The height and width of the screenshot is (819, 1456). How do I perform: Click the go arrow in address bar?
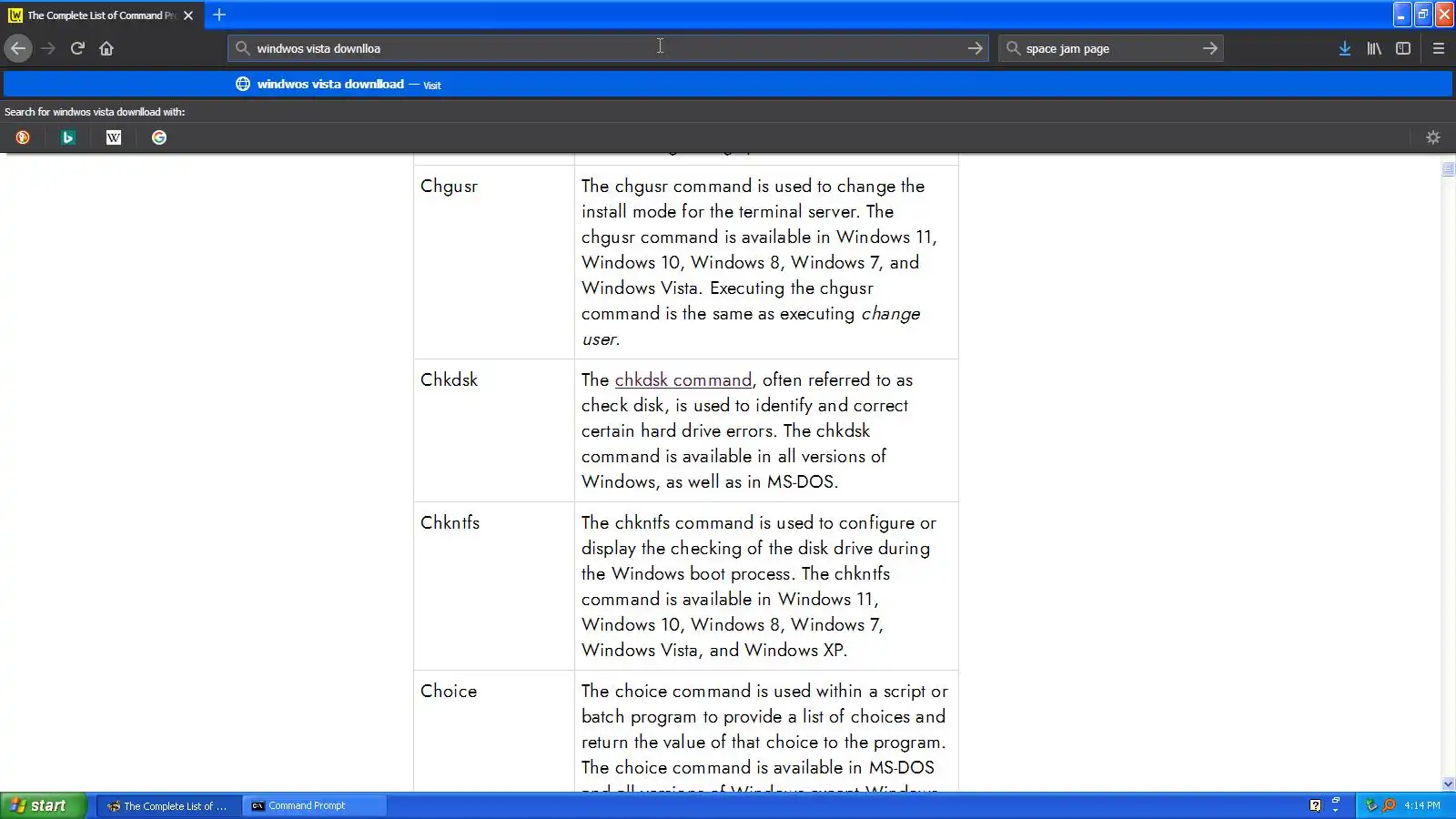point(975,48)
